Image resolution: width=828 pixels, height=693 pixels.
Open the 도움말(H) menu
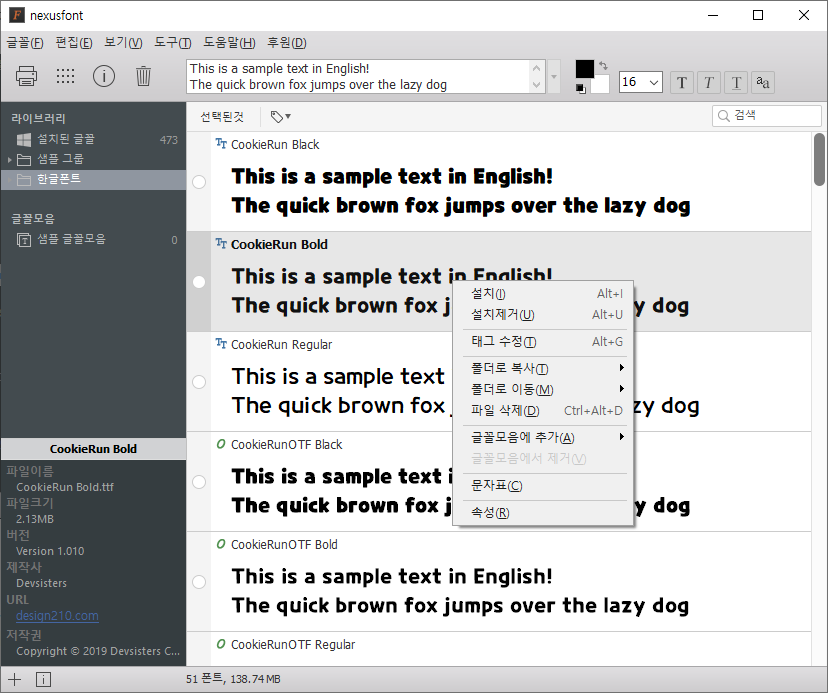[229, 43]
